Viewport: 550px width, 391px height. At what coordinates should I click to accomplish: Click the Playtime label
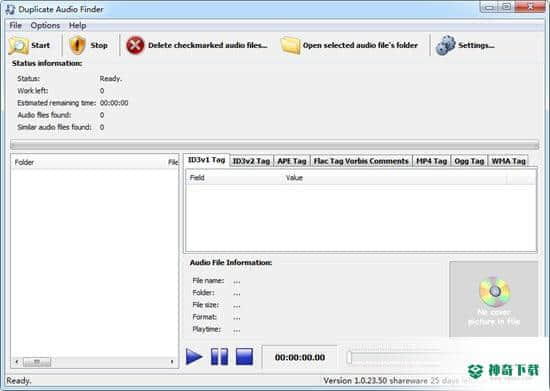pos(206,329)
